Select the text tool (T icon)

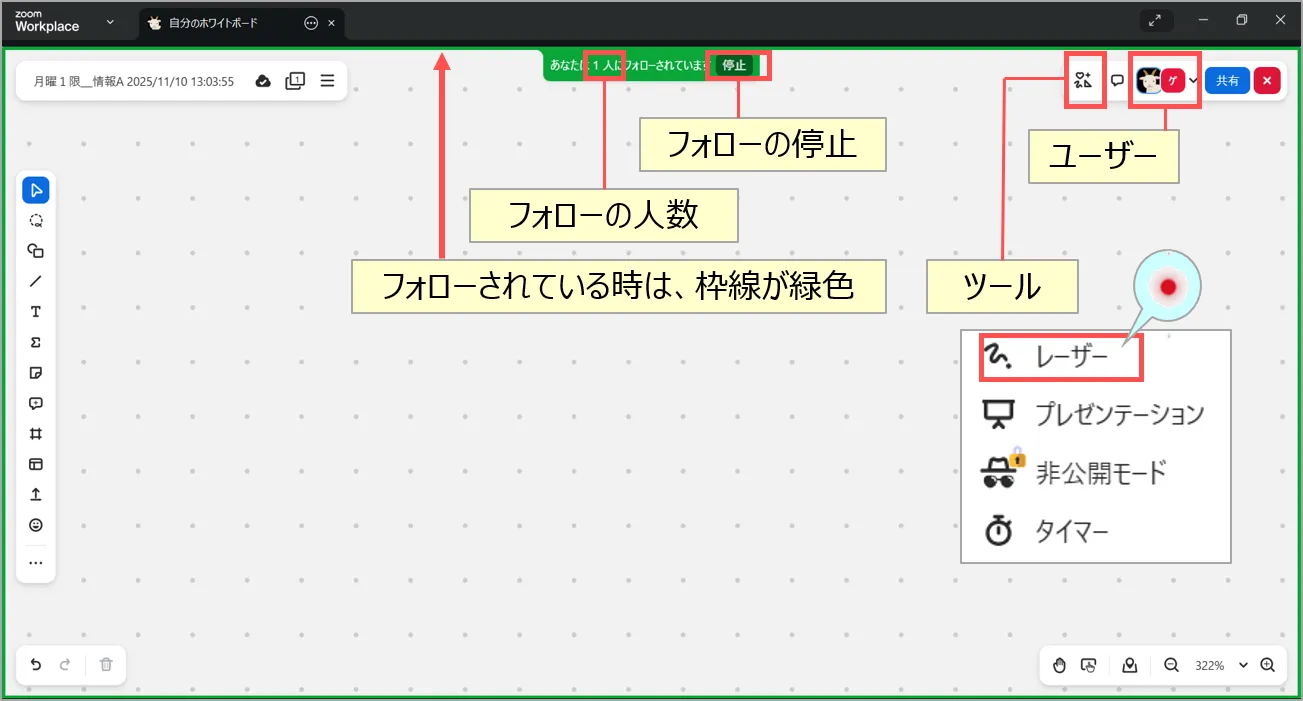(x=36, y=312)
